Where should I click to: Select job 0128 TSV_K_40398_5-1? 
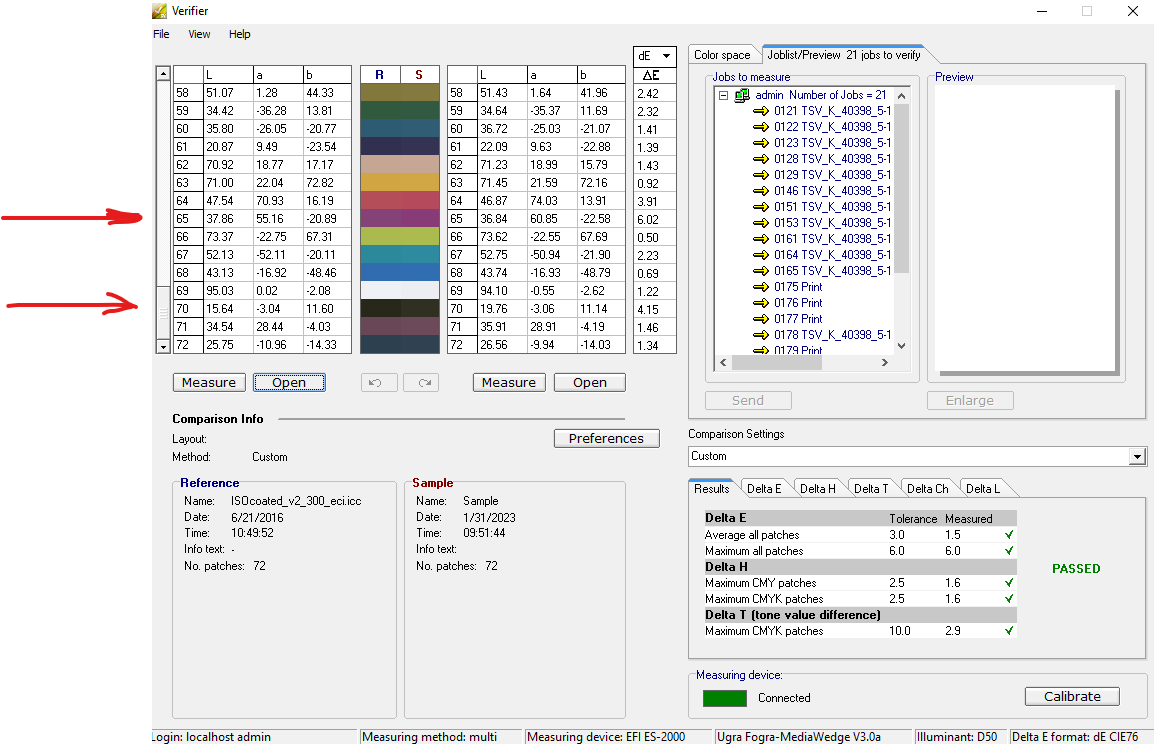tap(832, 159)
